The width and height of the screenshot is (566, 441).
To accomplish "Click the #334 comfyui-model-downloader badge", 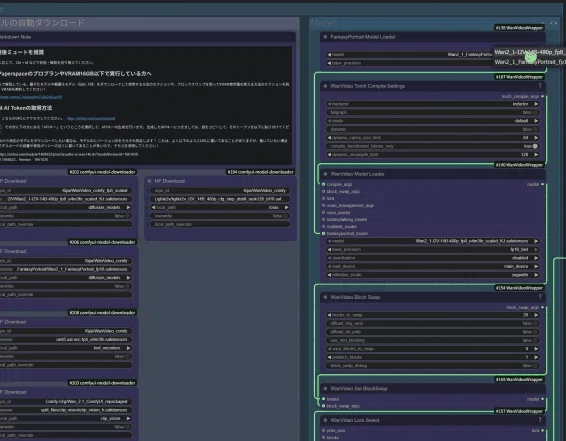I will (x=261, y=172).
